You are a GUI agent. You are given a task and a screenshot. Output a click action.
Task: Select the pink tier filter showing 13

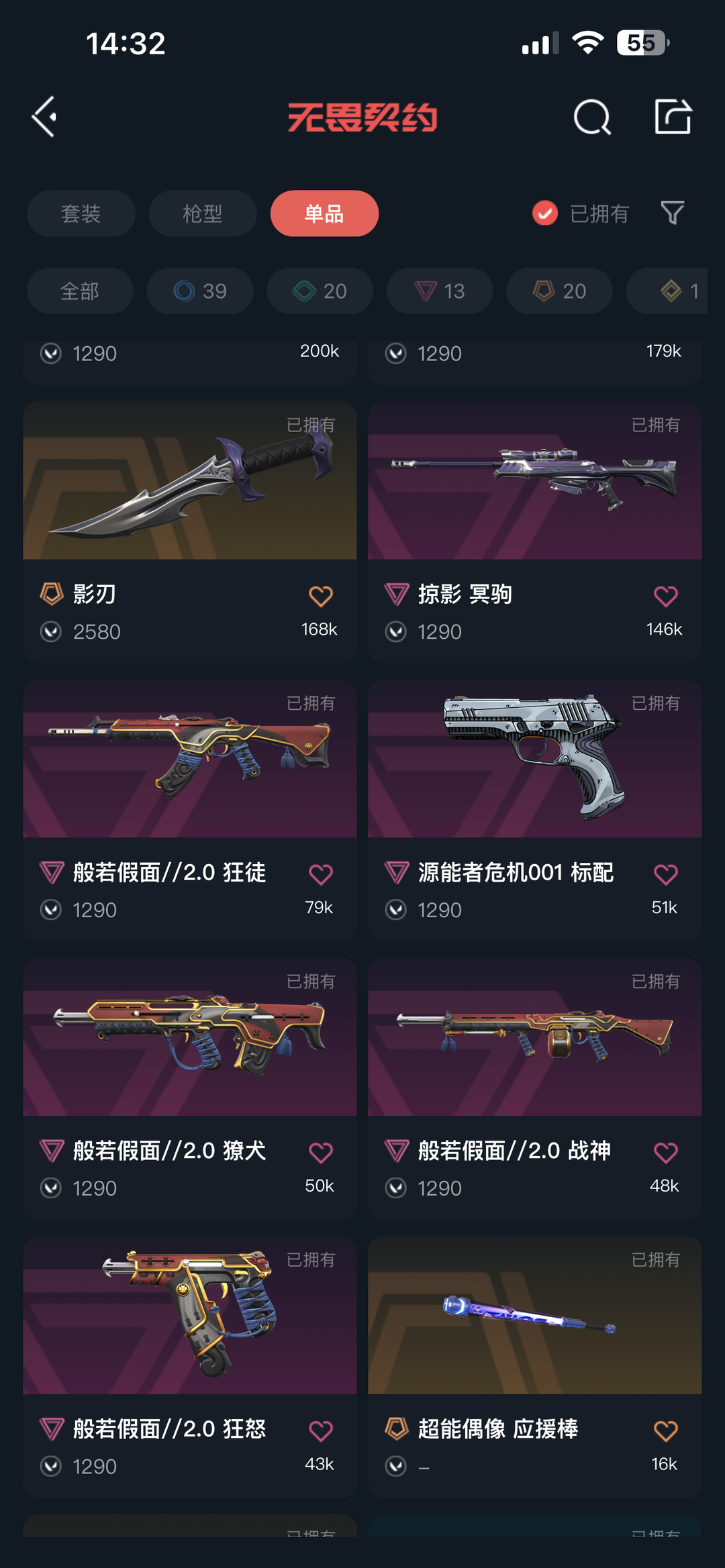[440, 291]
